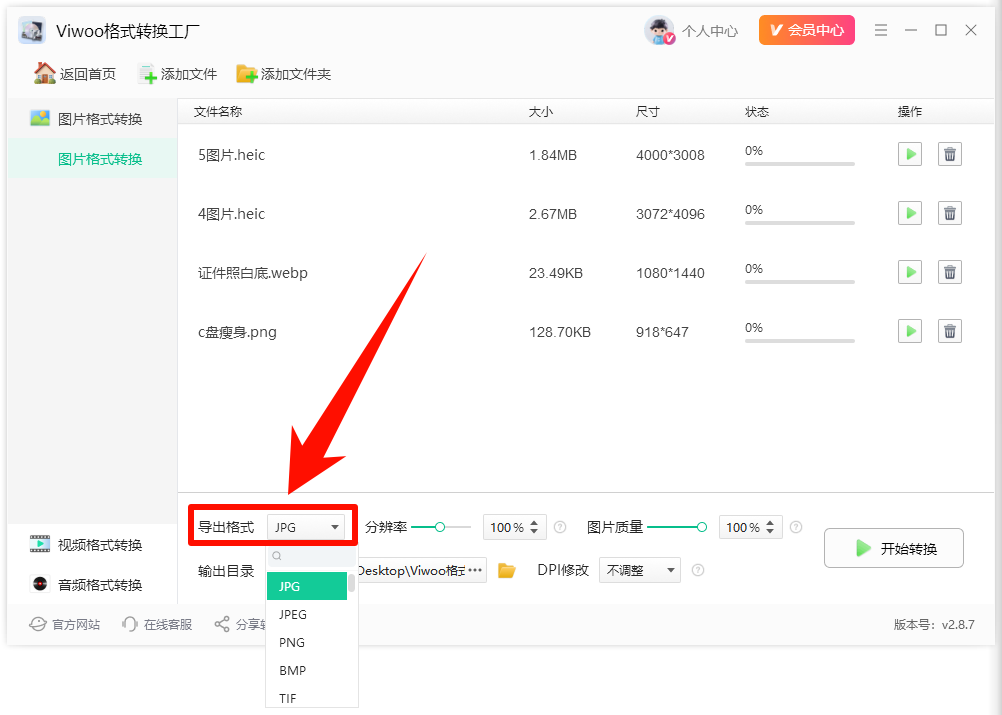
Task: Click the 在线客服 headset icon
Action: 130,624
